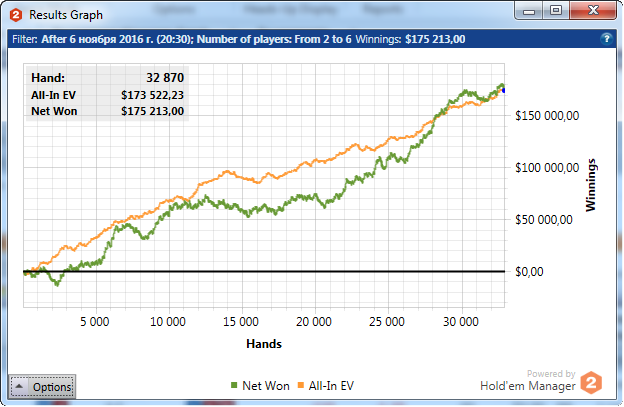
Task: Select the Net Won legend label
Action: click(x=266, y=386)
